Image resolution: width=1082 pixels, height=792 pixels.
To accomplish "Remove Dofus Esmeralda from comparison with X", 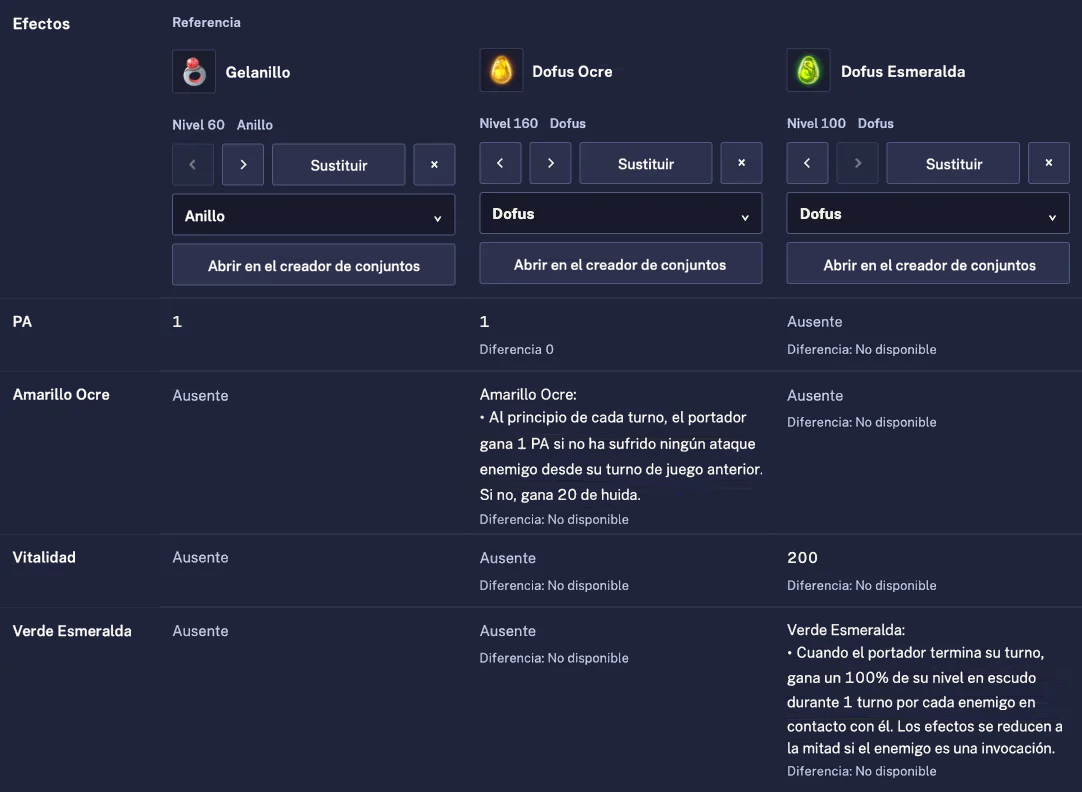I will coord(1049,164).
